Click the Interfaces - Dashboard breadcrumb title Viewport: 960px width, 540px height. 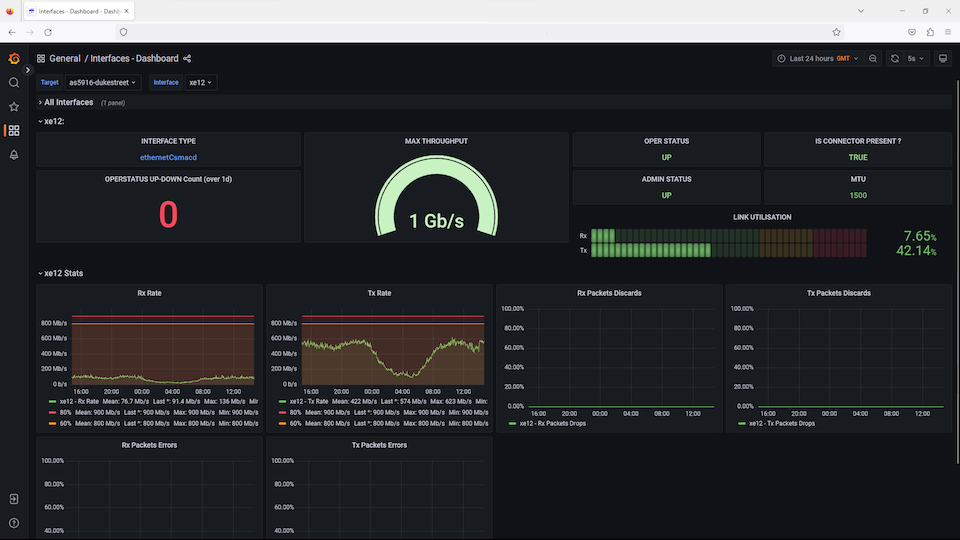point(135,59)
